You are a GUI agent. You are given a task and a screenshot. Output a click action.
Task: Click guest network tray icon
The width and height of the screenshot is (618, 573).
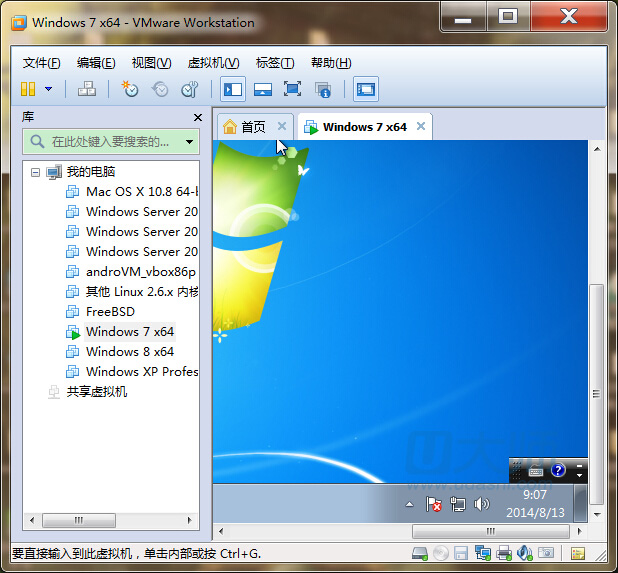tap(458, 504)
